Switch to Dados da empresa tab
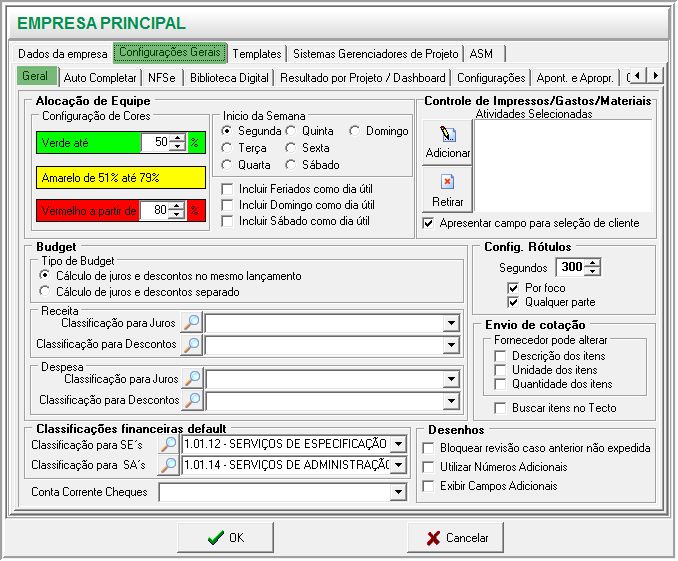 [63, 54]
